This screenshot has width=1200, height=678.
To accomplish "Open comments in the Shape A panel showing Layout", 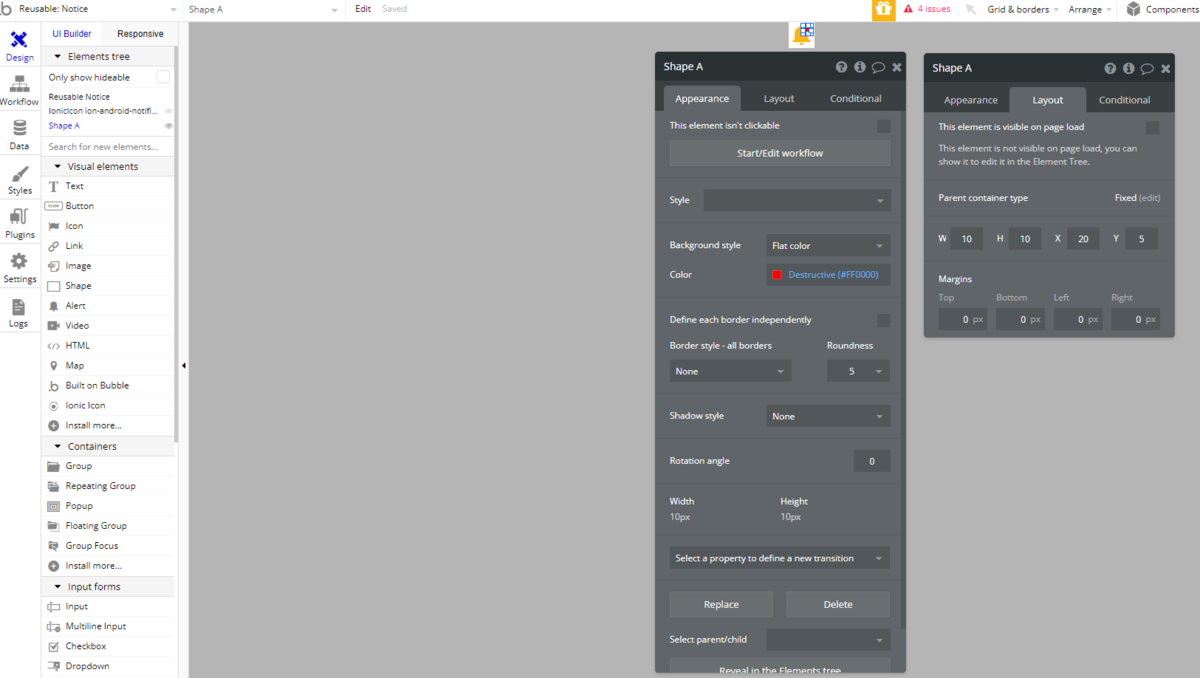I will [1147, 68].
